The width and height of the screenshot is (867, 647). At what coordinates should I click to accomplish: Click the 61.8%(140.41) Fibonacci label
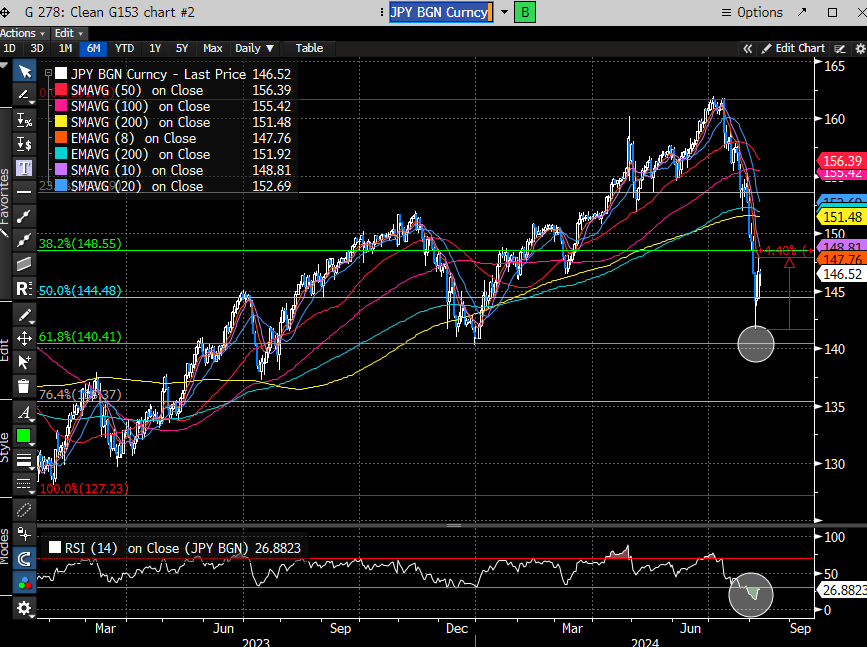pos(80,336)
